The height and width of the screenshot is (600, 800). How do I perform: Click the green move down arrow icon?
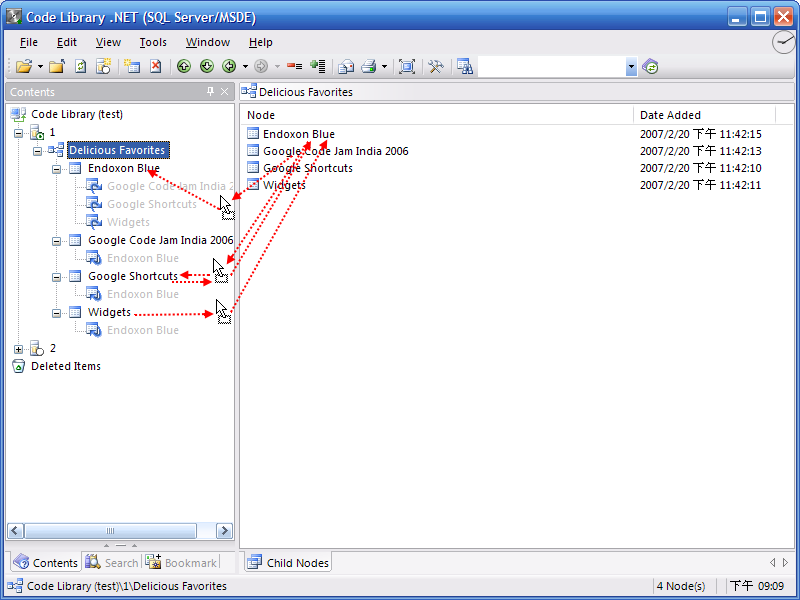207,66
